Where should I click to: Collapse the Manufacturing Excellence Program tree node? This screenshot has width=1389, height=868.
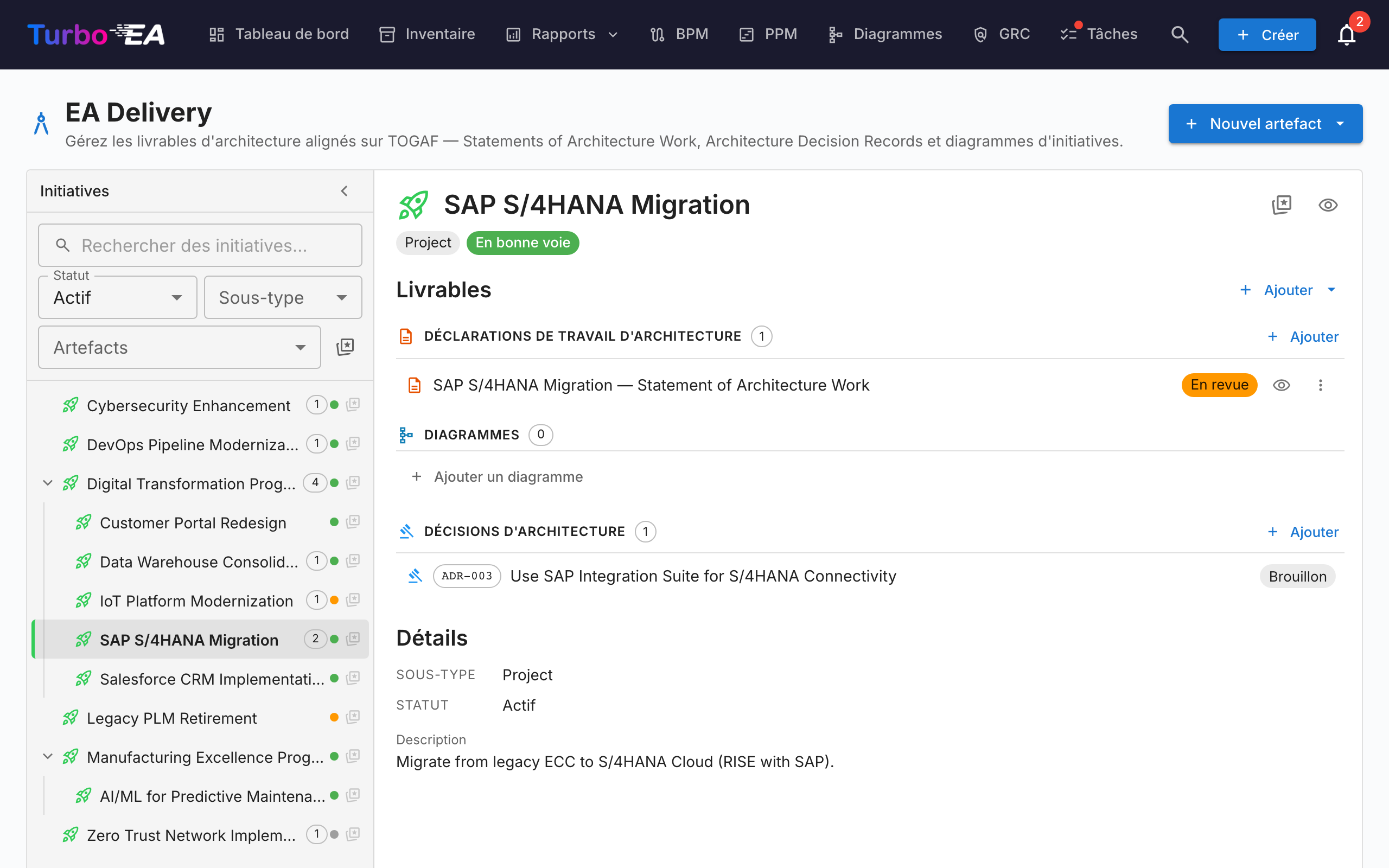coord(48,757)
